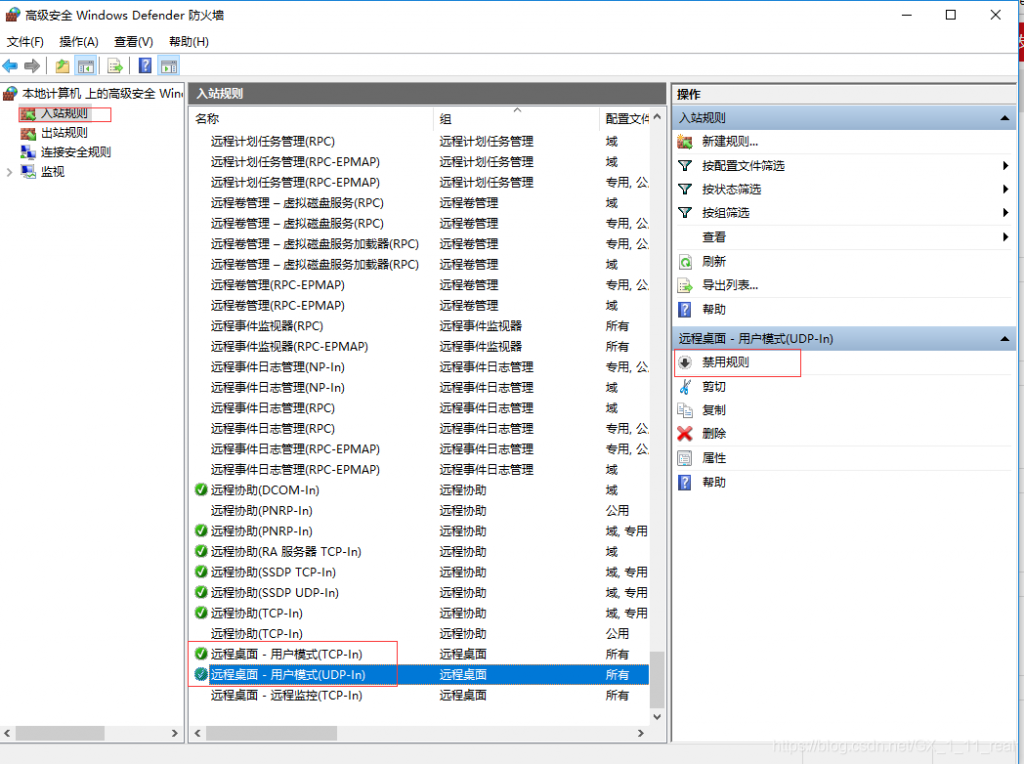Click the 复制 copy icon
The image size is (1024, 764).
coord(685,410)
